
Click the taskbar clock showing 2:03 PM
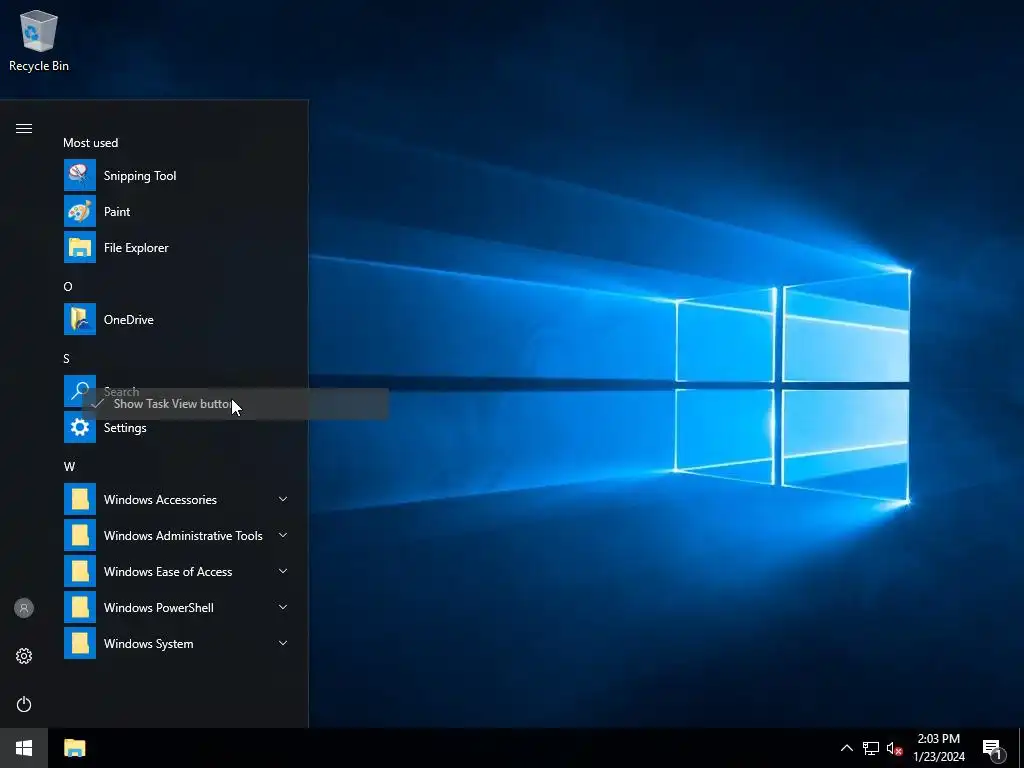click(x=938, y=748)
